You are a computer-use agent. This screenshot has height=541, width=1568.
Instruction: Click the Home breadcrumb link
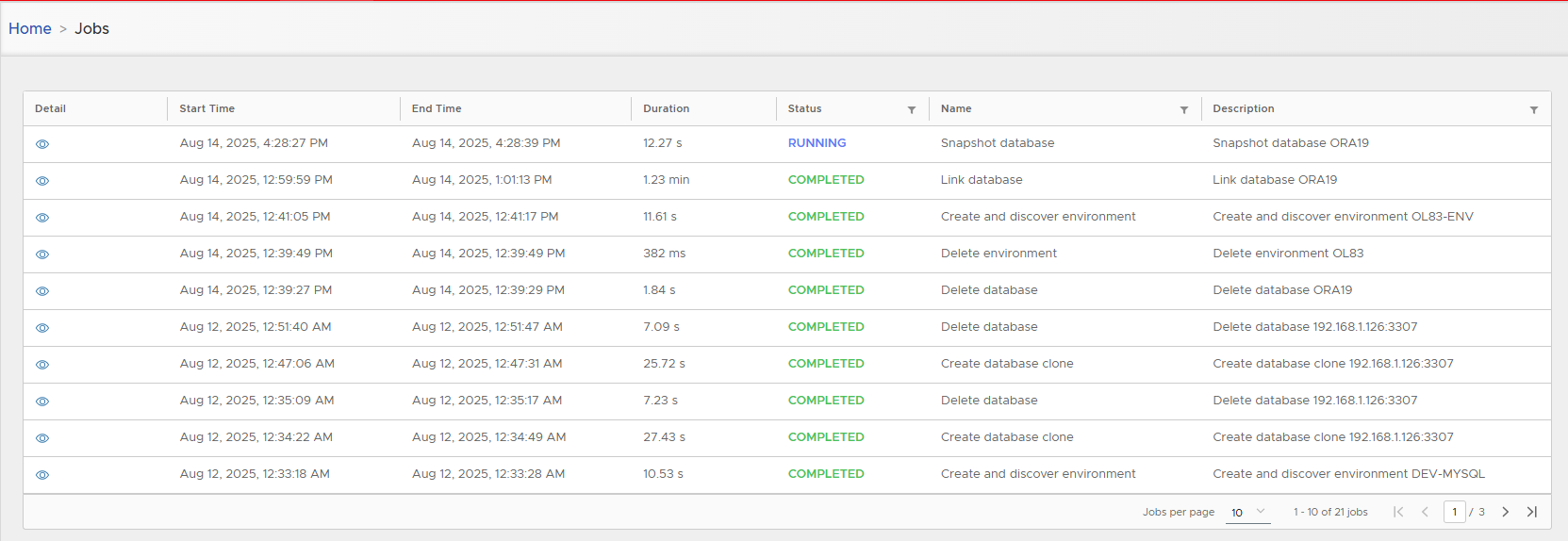pyautogui.click(x=30, y=28)
